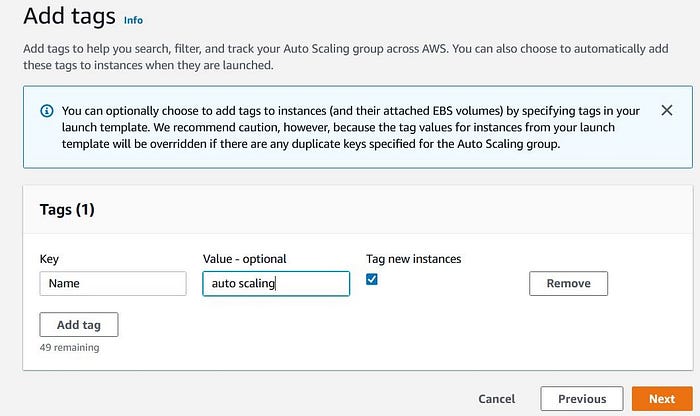Viewport: 700px width, 416px height.
Task: Click the Tags (1) section header
Action: tap(67, 210)
